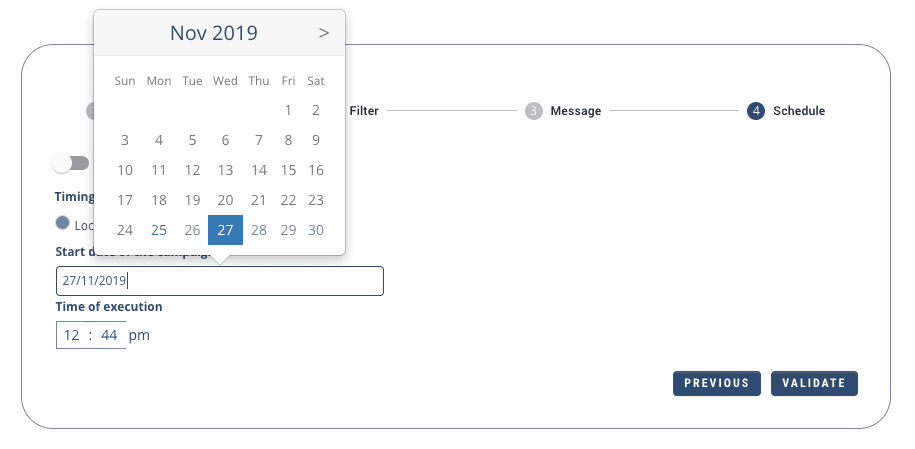Select November 27 in calendar
Image resolution: width=915 pixels, height=449 pixels.
pos(225,230)
